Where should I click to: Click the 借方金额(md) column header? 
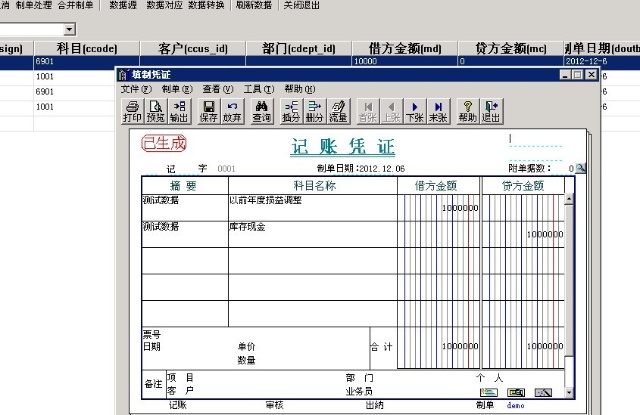pyautogui.click(x=405, y=48)
